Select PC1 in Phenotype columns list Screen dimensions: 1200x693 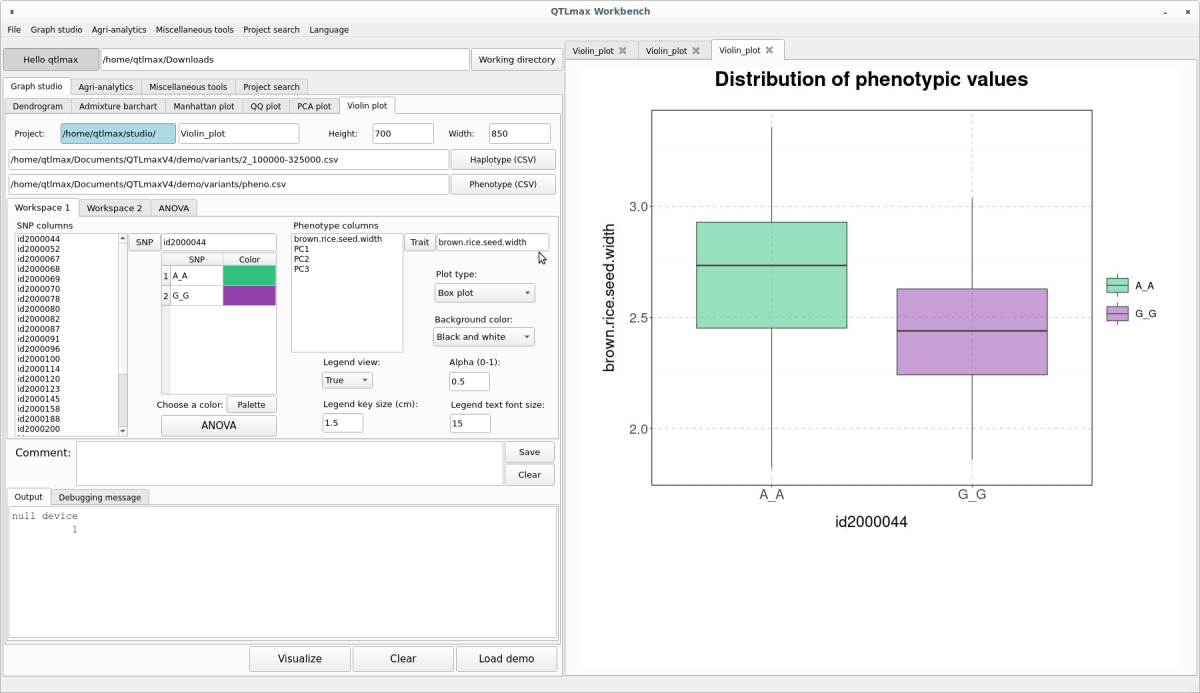click(302, 250)
